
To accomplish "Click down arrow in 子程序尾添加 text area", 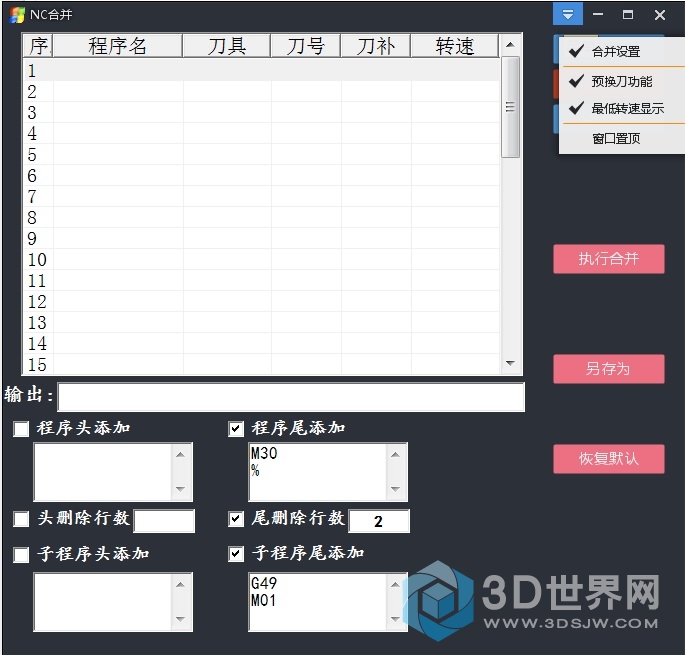I will 395,619.
